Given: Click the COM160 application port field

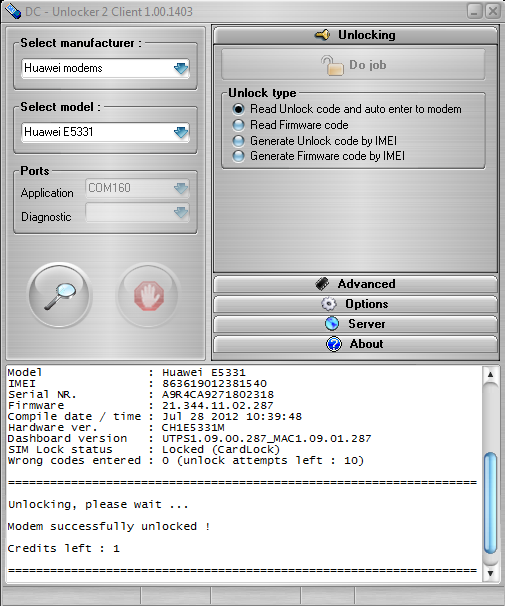Looking at the screenshot, I should click(137, 188).
